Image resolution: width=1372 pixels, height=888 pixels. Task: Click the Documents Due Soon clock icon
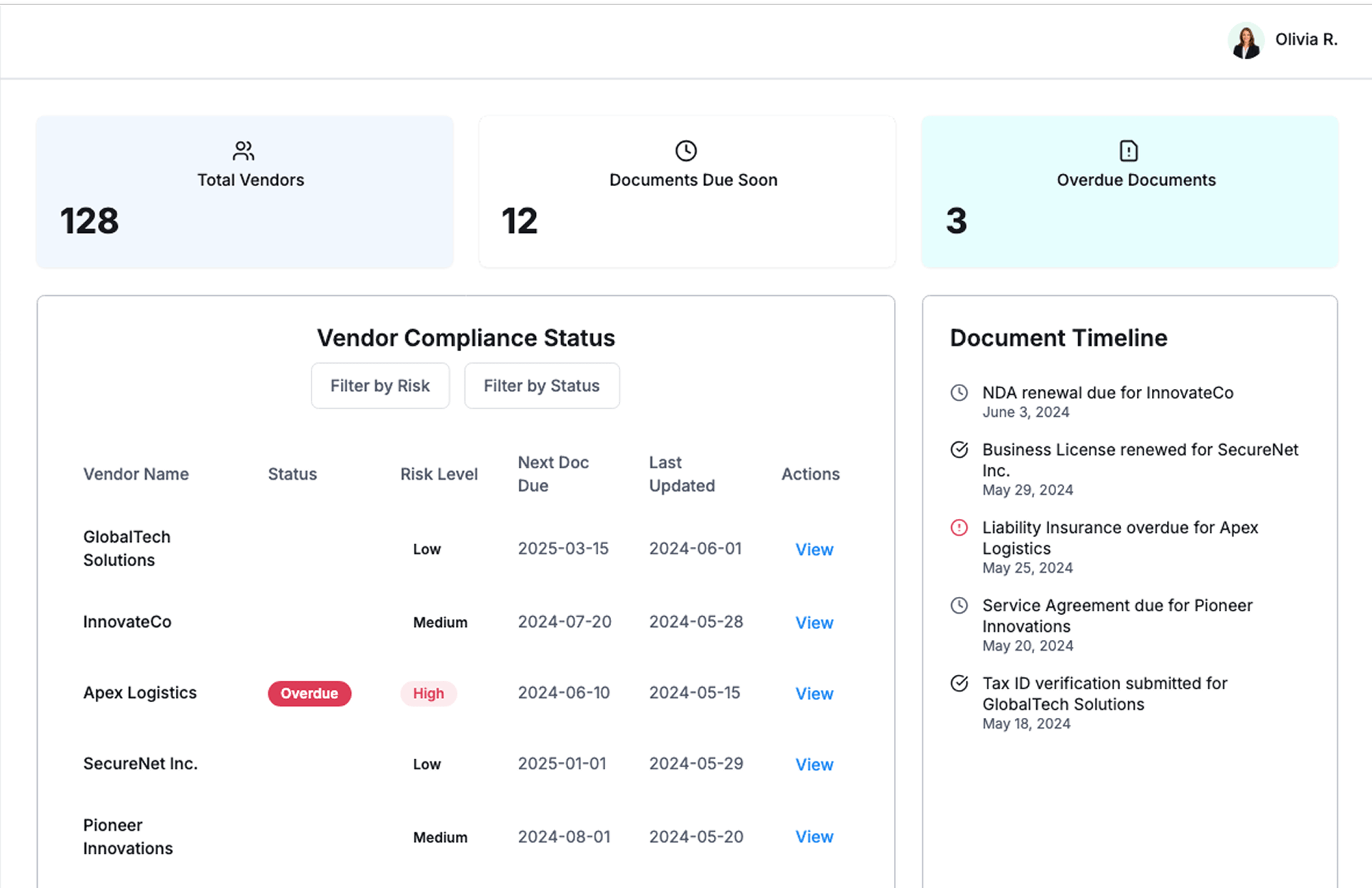tap(686, 151)
